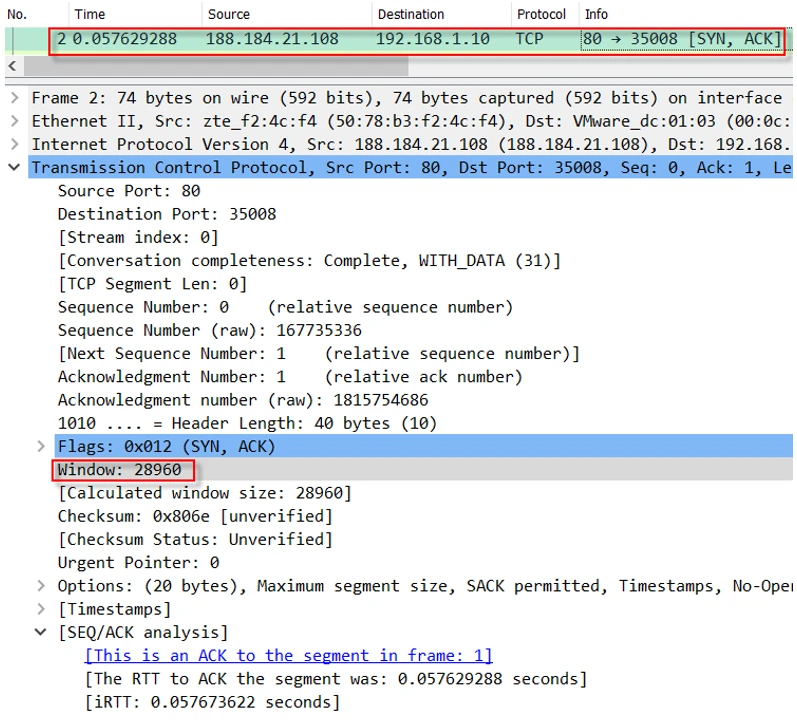Viewport: 797px width, 725px height.
Task: Expand the Frame 2 tree node
Action: [x=13, y=98]
